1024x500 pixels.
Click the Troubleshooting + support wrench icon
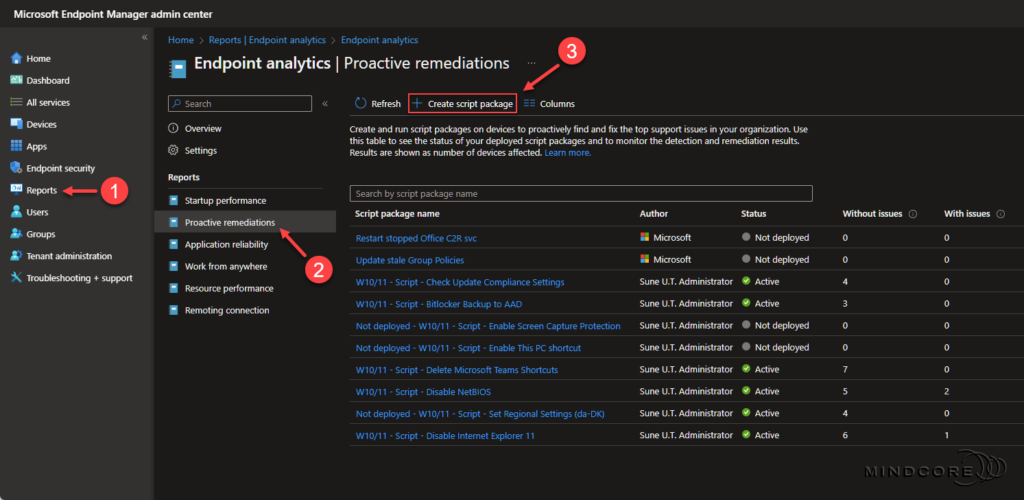[x=17, y=278]
